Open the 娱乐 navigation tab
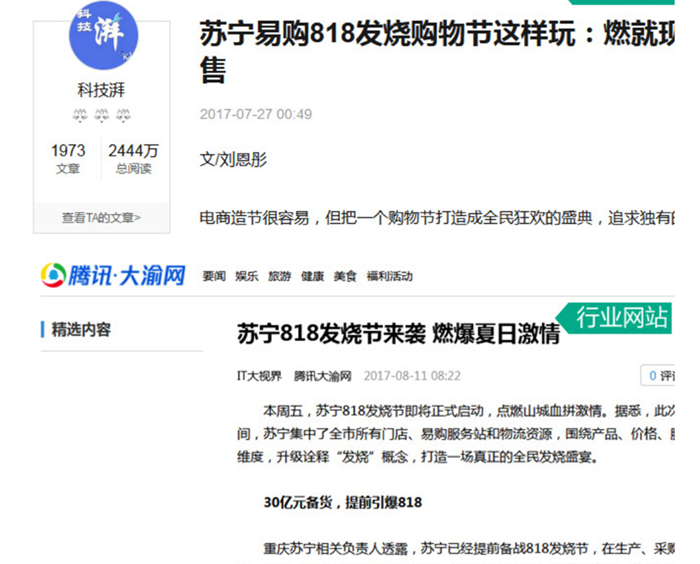The height and width of the screenshot is (564, 700). coord(246,276)
